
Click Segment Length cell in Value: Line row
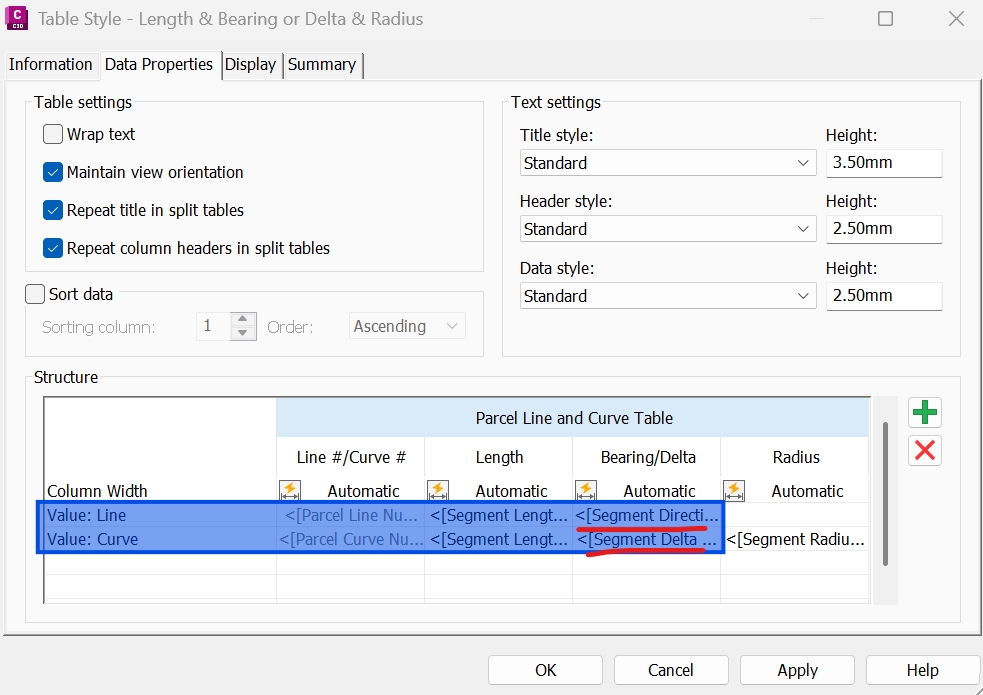coord(498,515)
